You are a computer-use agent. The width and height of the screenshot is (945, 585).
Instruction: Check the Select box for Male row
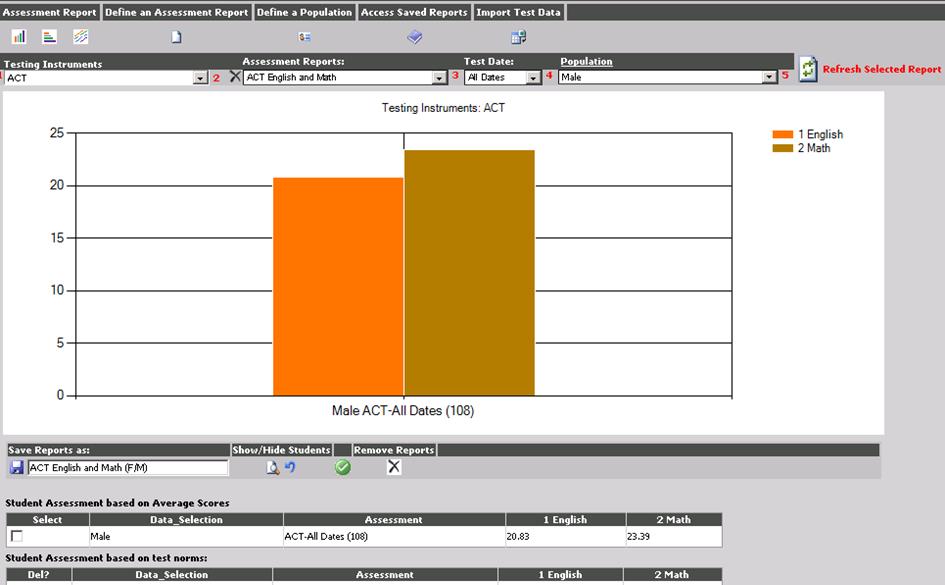(17, 537)
